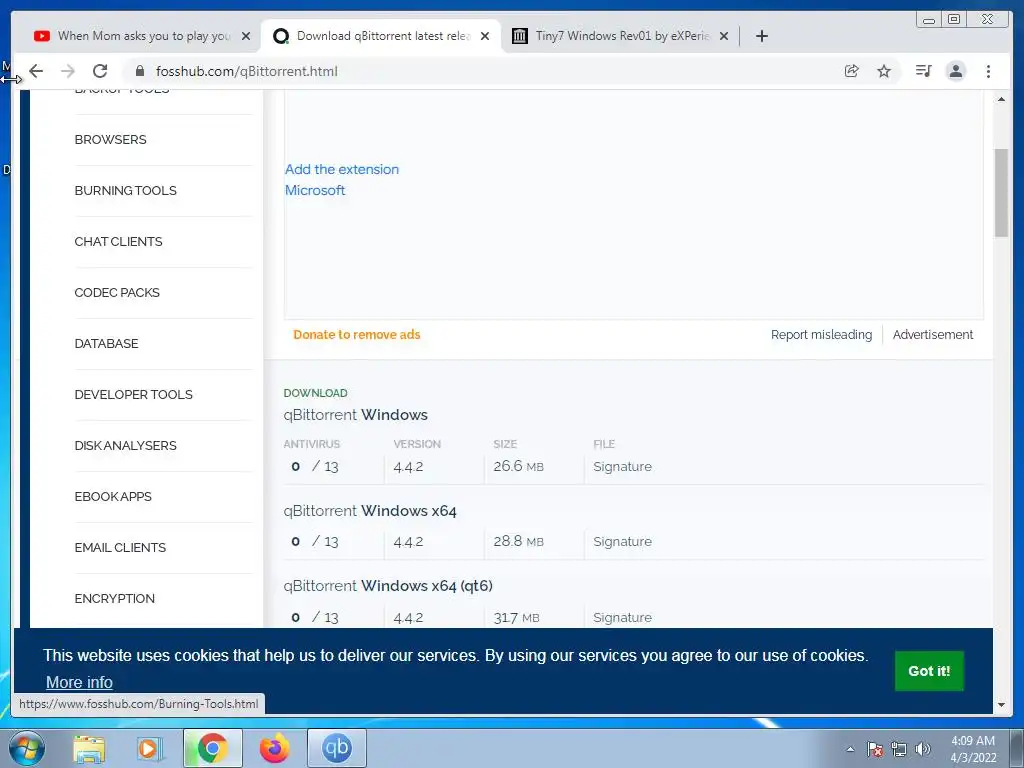The width and height of the screenshot is (1024, 768).
Task: Download qBittorrent Windows x64 (qt6)
Action: click(388, 586)
